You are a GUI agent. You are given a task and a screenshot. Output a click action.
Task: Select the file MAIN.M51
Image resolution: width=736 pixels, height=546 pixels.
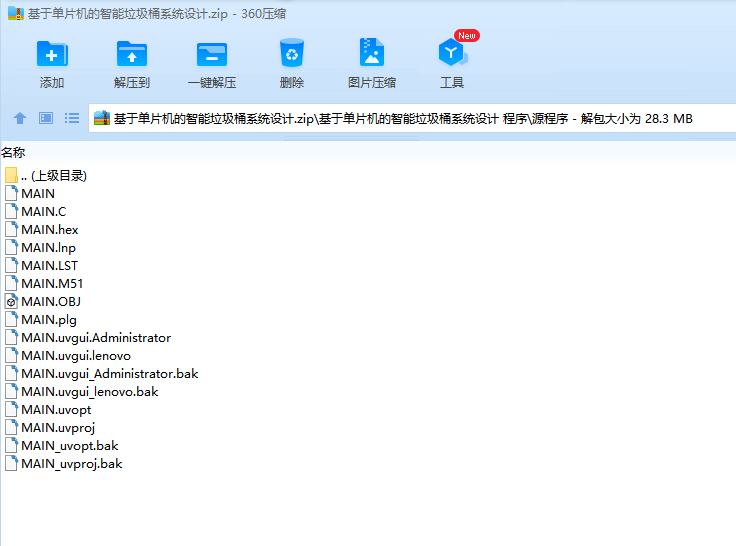(x=44, y=284)
